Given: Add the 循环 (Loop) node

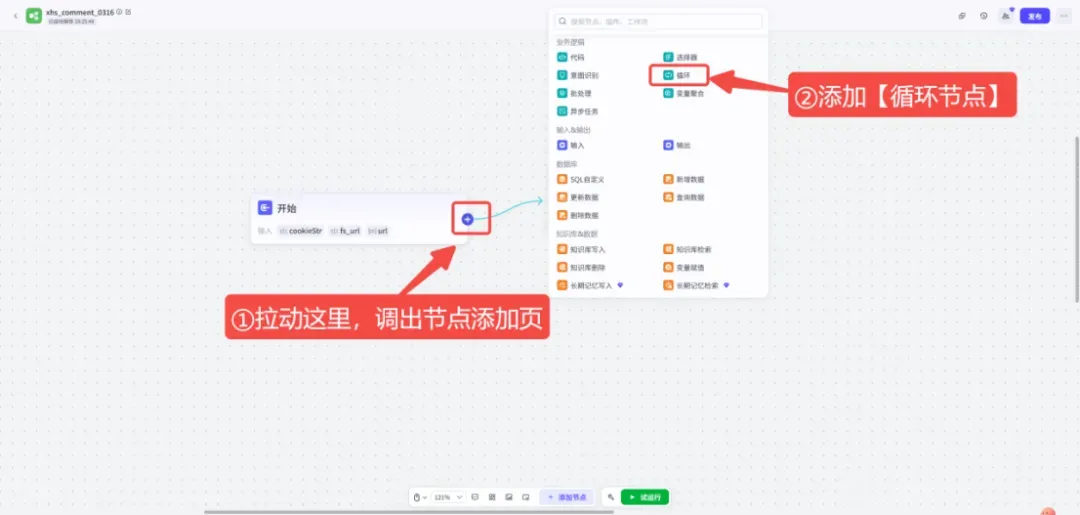Looking at the screenshot, I should pos(678,75).
